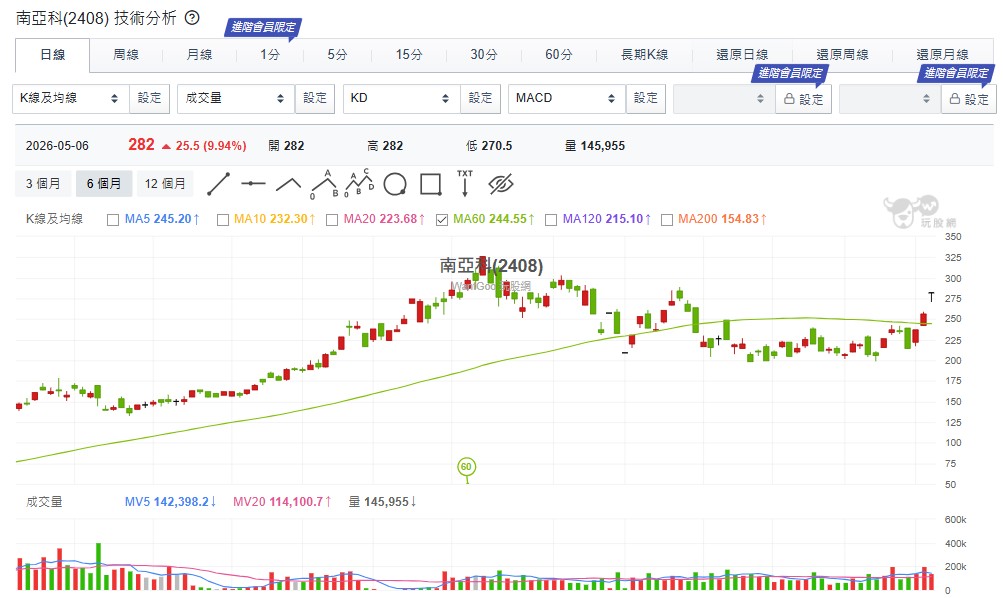1003x598 pixels.
Task: Click lock icon on last locked 設定 button
Action: point(955,99)
